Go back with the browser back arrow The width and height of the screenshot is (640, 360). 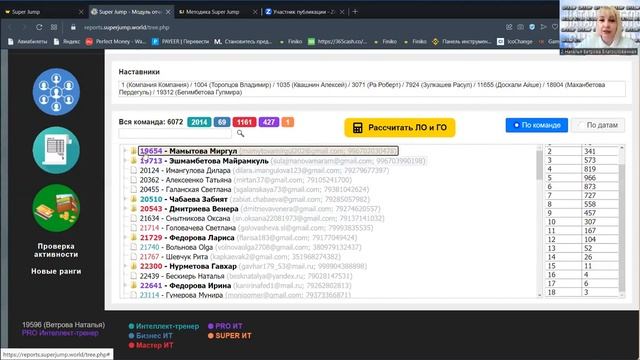tap(11, 27)
